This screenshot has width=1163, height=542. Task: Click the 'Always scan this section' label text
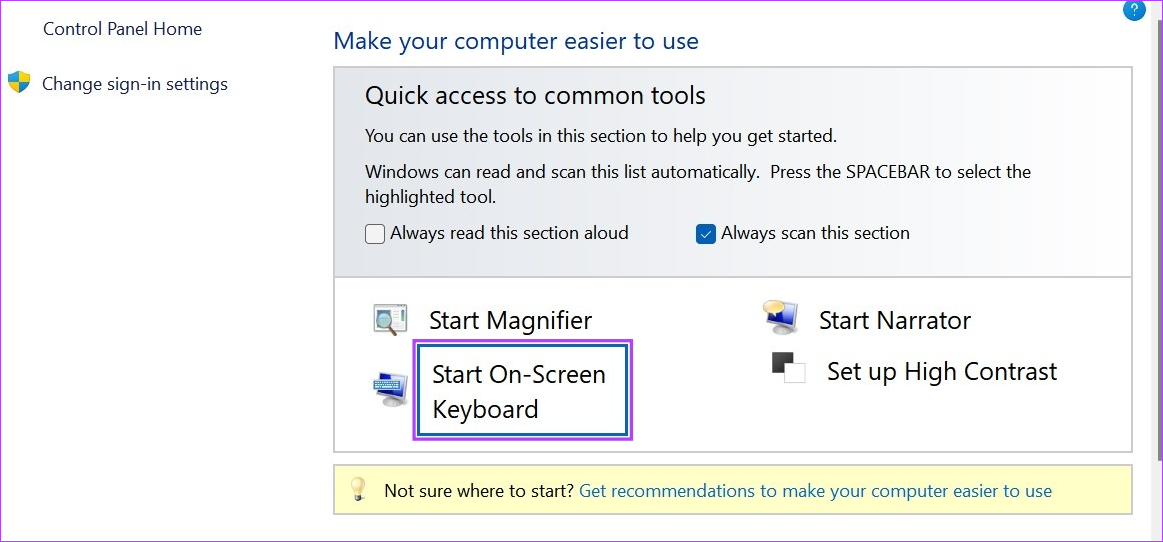click(815, 233)
